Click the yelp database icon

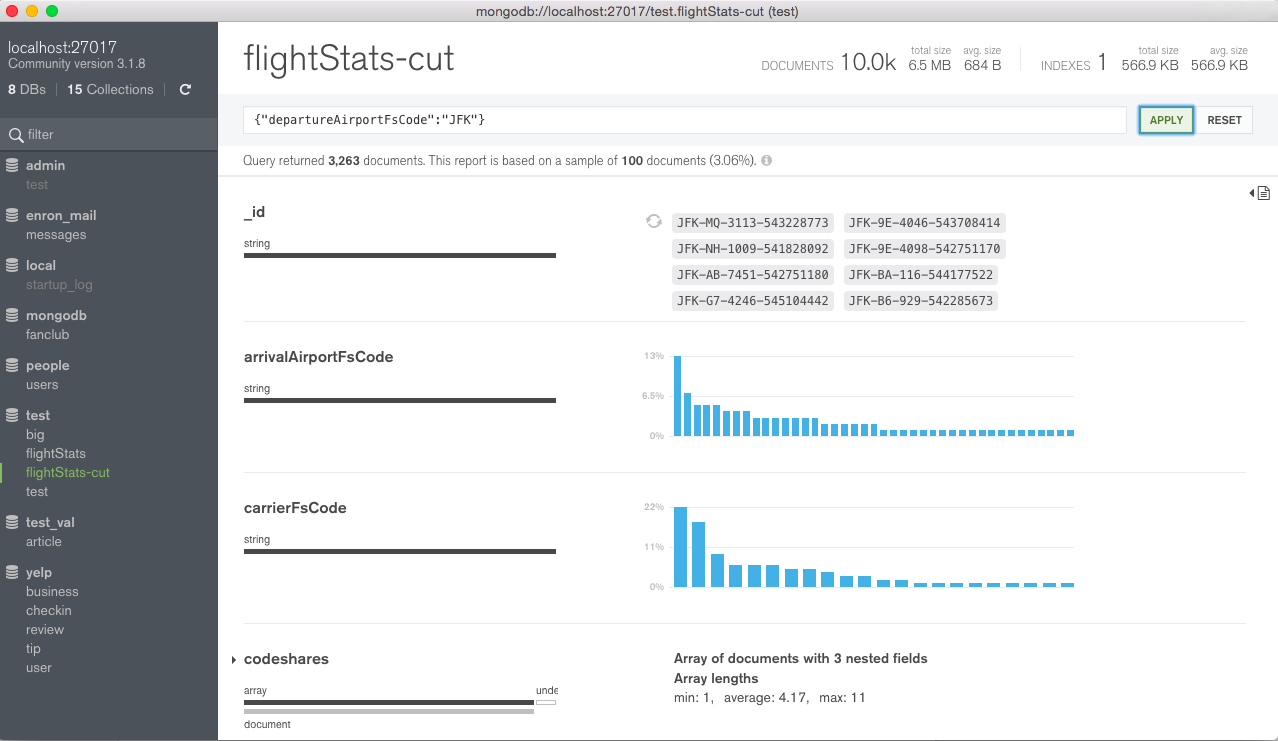click(13, 573)
